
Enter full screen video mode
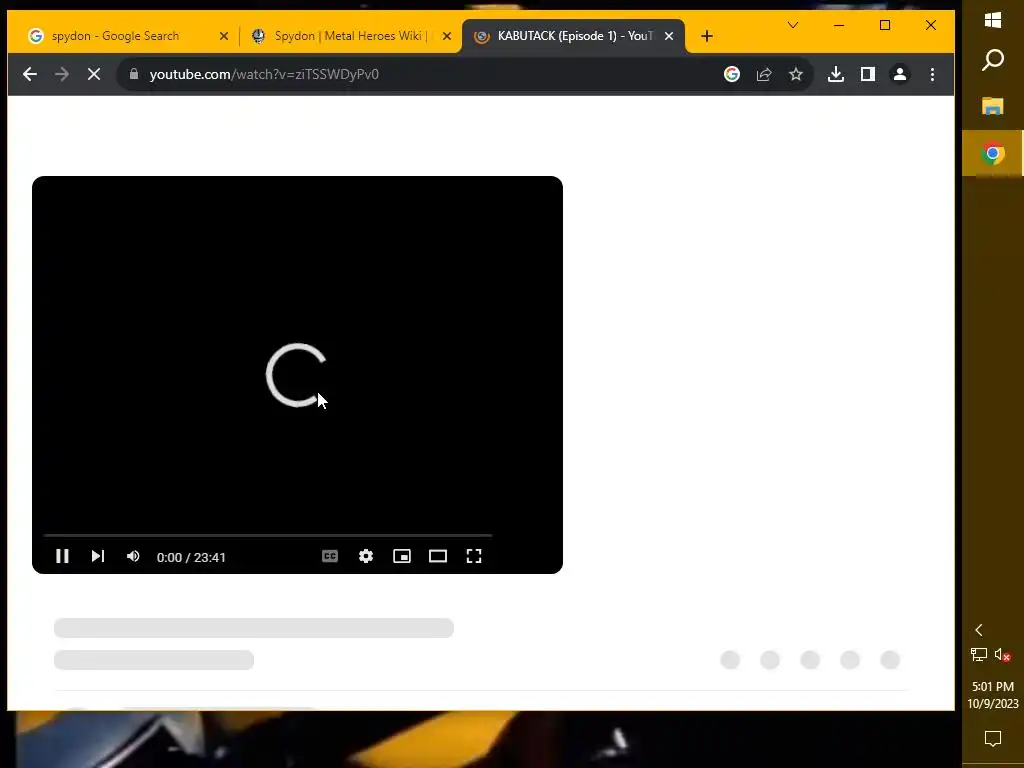[x=474, y=556]
